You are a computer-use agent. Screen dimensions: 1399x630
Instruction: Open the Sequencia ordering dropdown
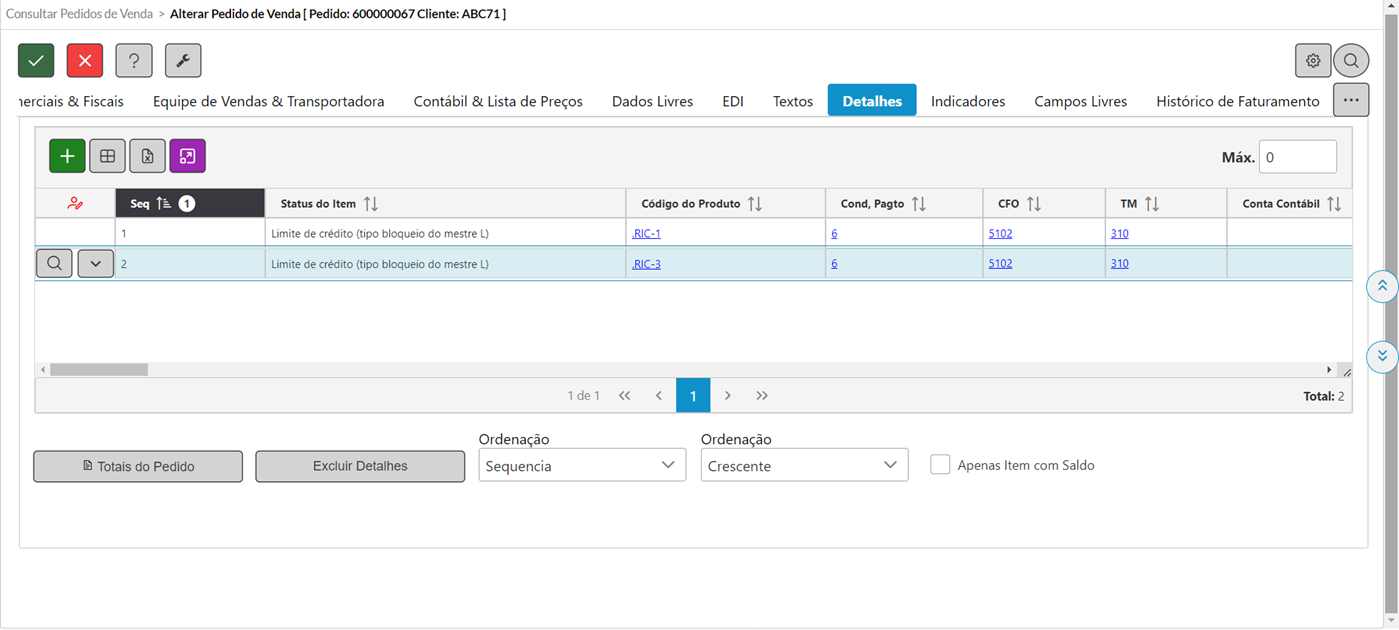[582, 465]
